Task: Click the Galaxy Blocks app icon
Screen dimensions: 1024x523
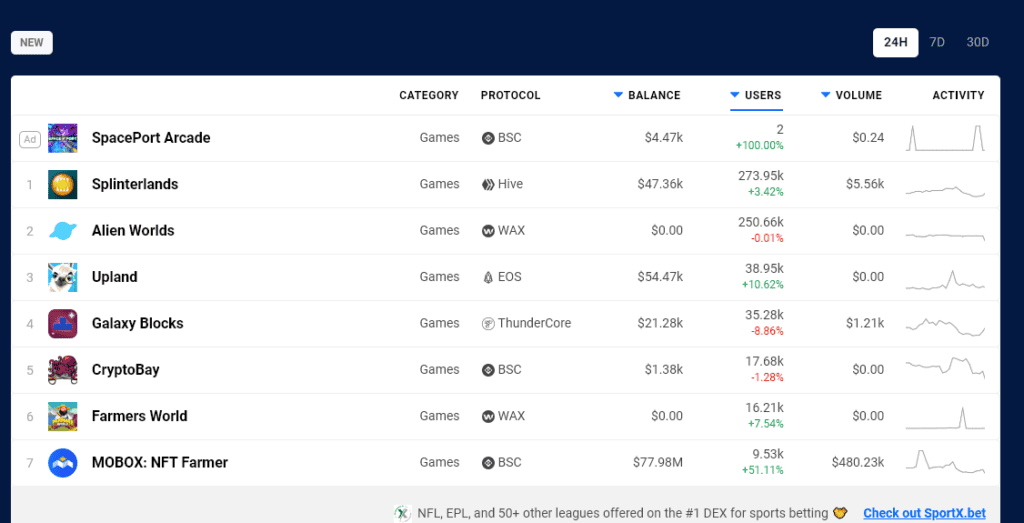Action: [63, 324]
